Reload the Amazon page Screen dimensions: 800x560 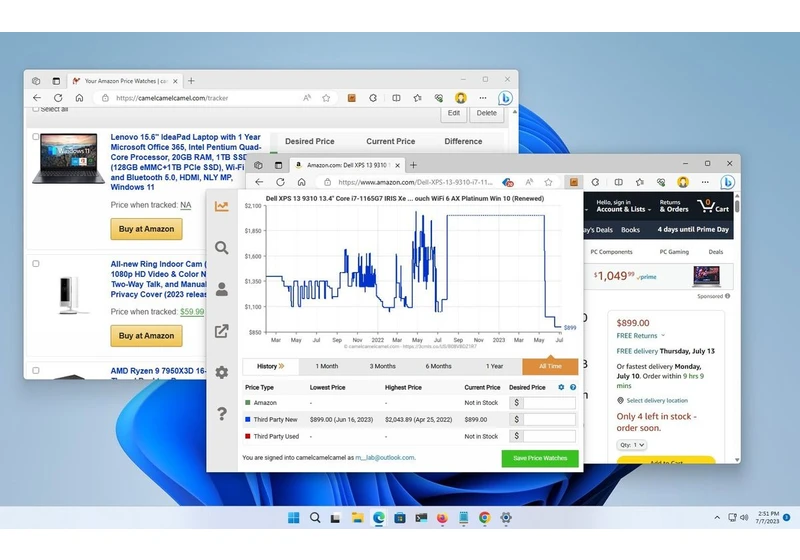280,182
